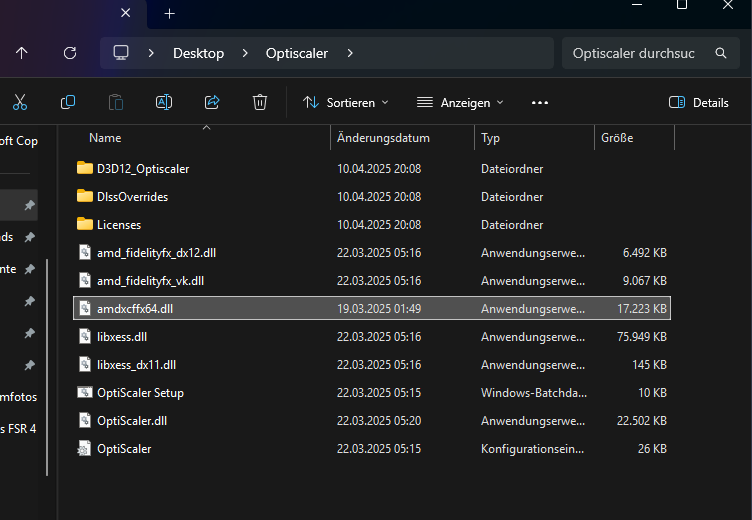The width and height of the screenshot is (752, 520).
Task: Click the Licenses folder icon
Action: [84, 224]
